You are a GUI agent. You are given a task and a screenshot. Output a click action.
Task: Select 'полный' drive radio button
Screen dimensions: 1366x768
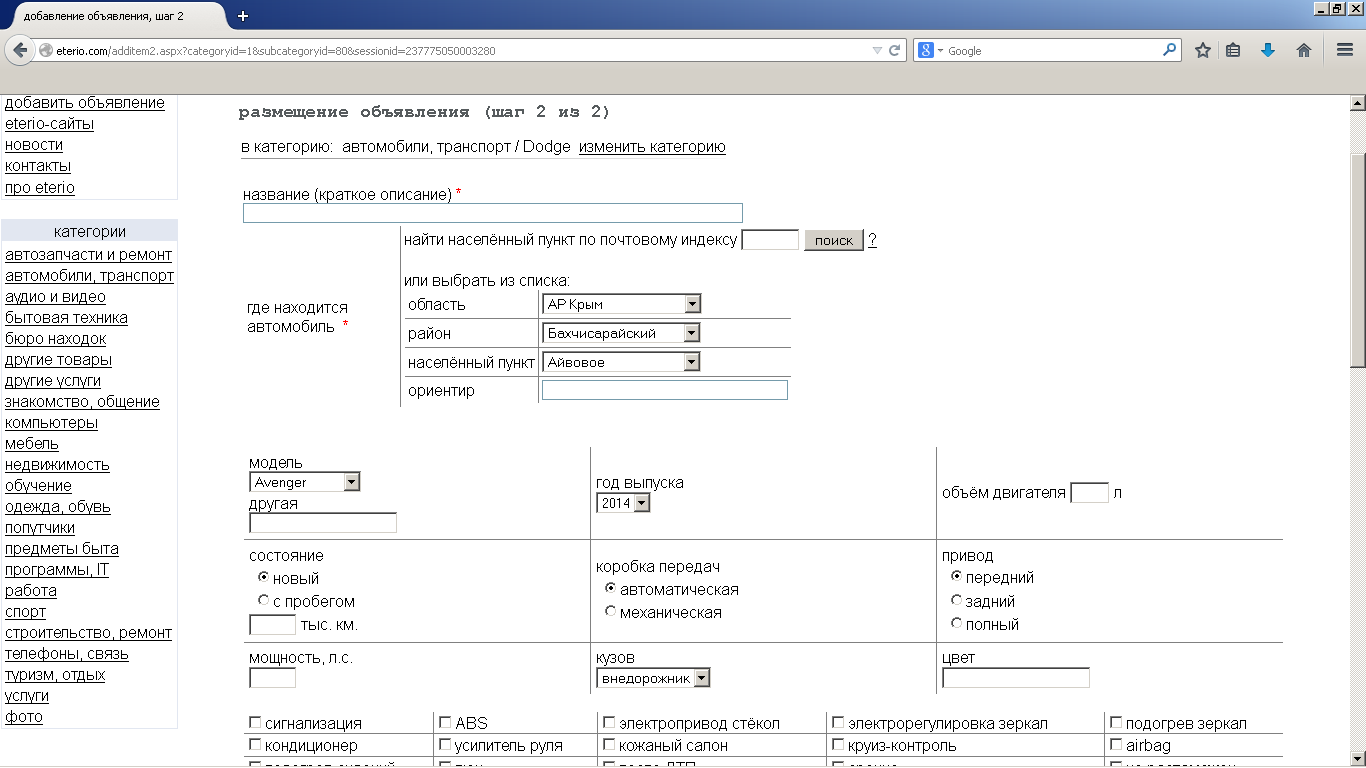956,623
